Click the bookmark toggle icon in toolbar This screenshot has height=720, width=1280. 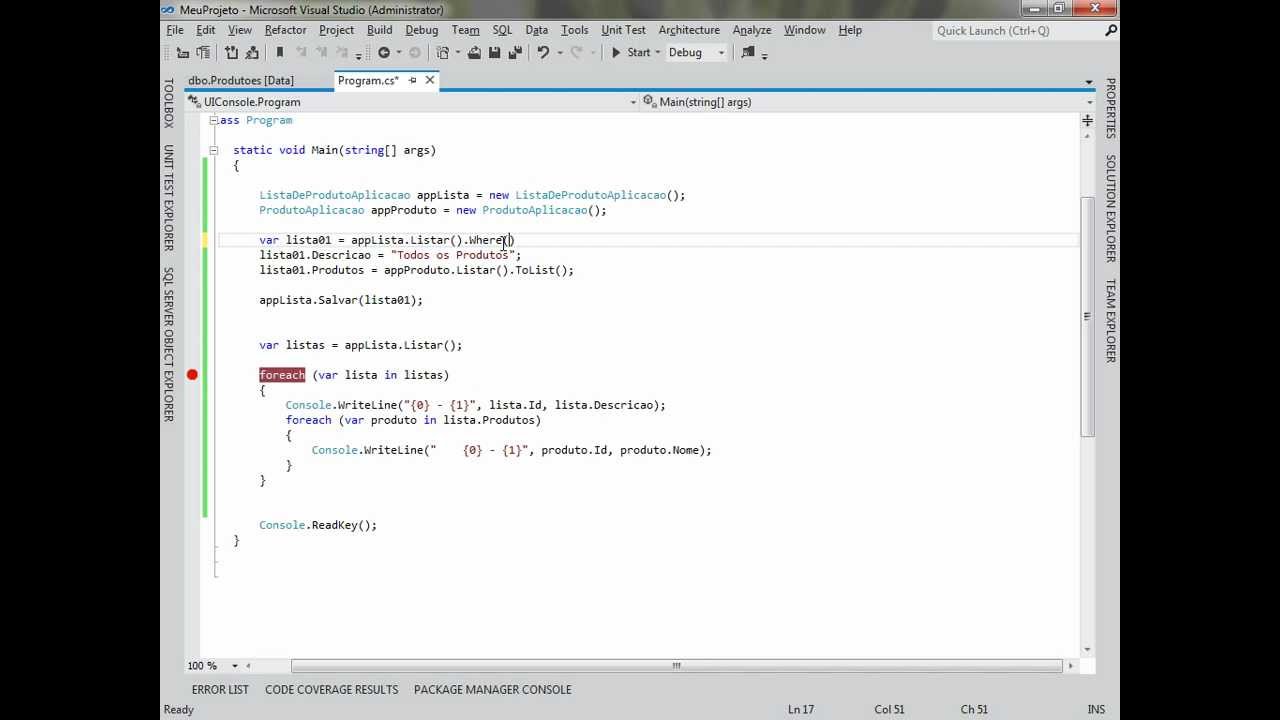[280, 52]
